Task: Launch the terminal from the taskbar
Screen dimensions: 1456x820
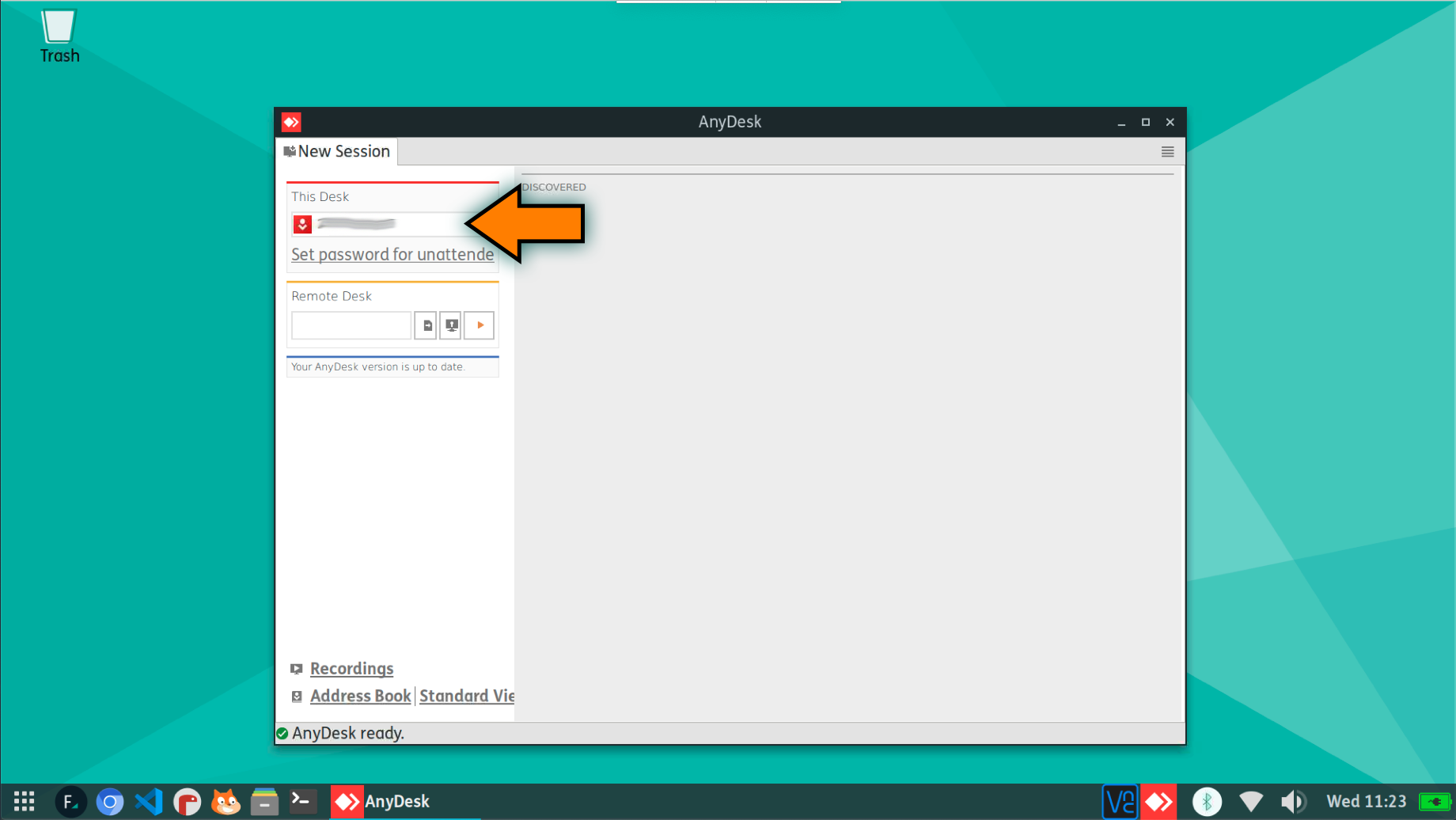Action: point(303,802)
